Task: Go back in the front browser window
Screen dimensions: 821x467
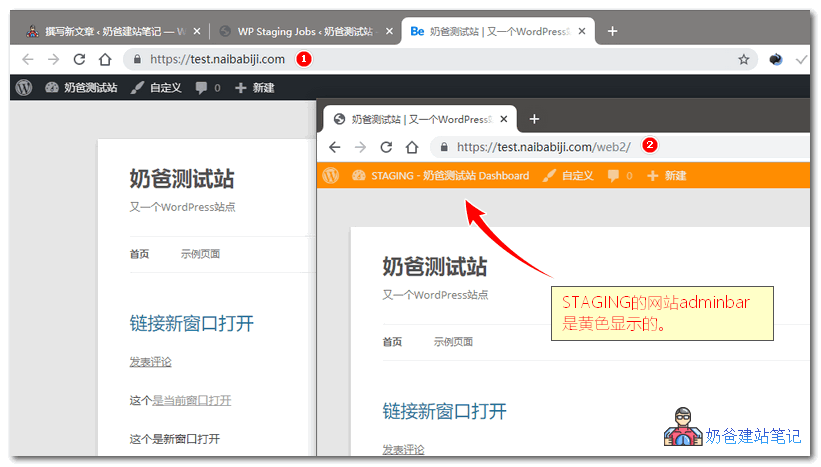Action: point(335,147)
